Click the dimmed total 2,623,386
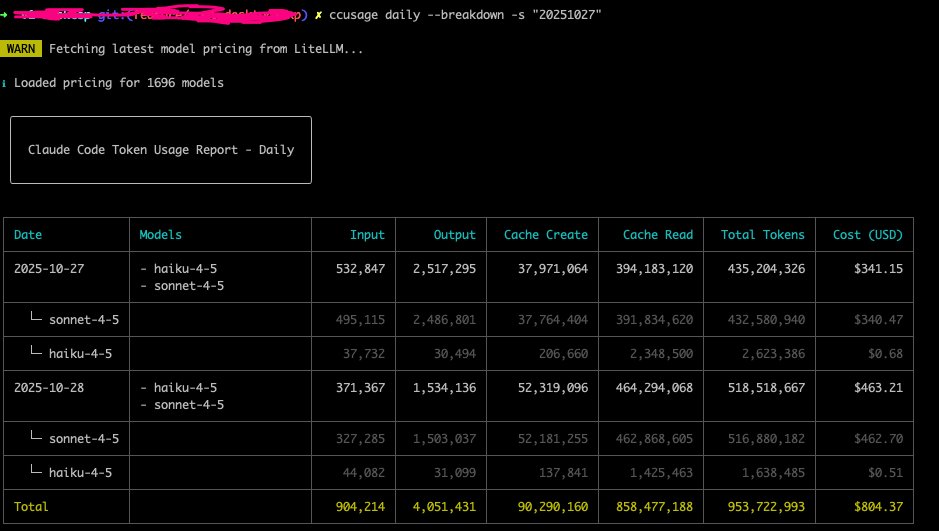The image size is (939, 531). pos(773,354)
